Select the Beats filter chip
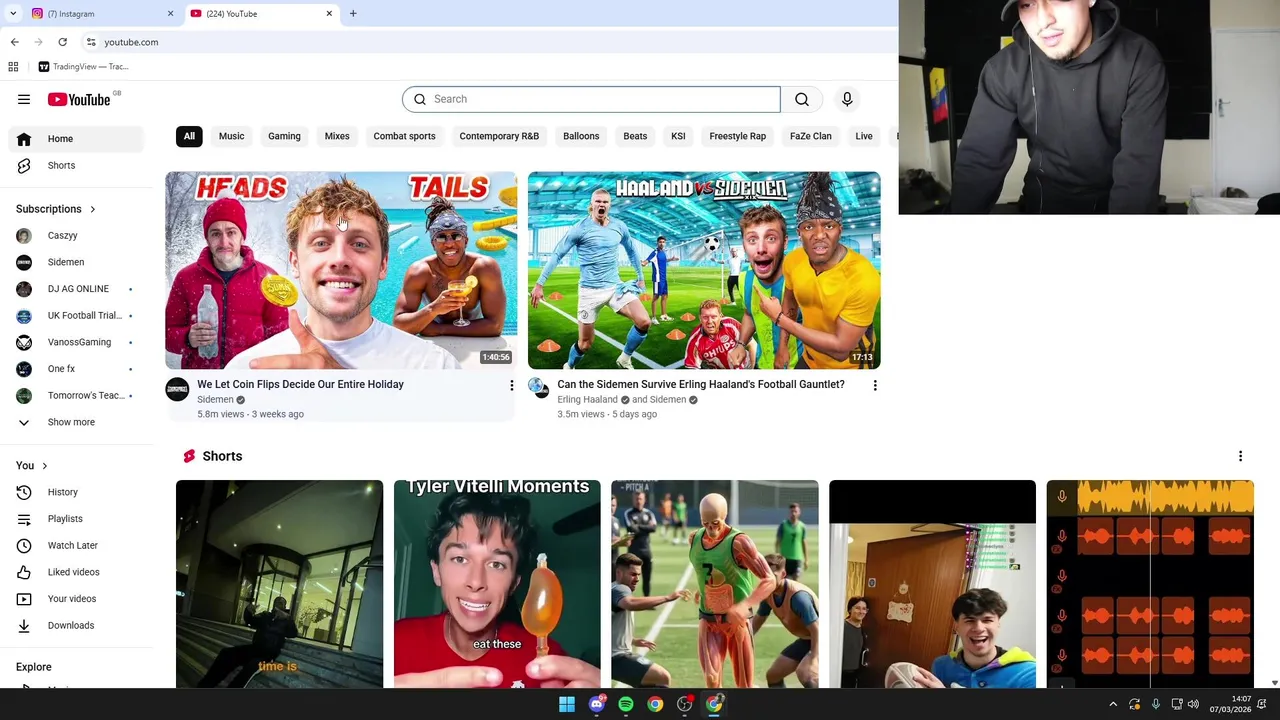This screenshot has width=1280, height=720. click(x=635, y=136)
